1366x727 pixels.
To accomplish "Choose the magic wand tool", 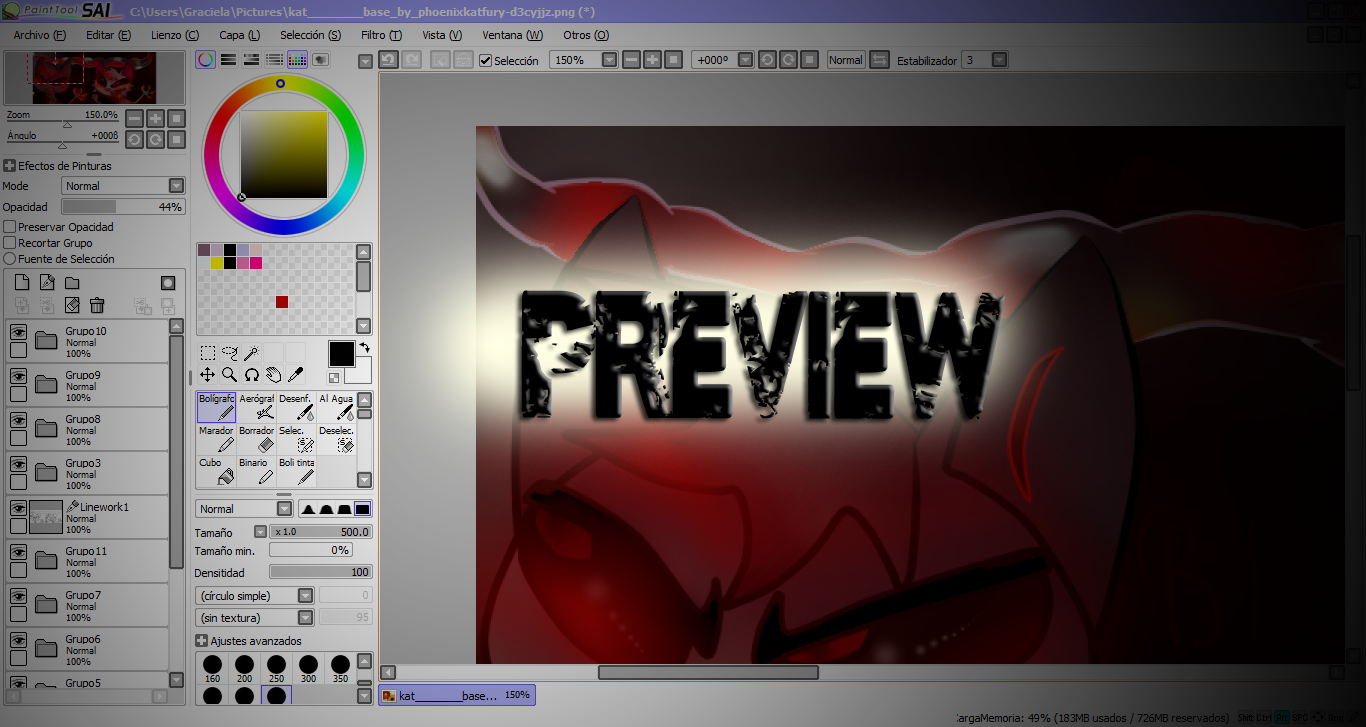I will pyautogui.click(x=251, y=352).
